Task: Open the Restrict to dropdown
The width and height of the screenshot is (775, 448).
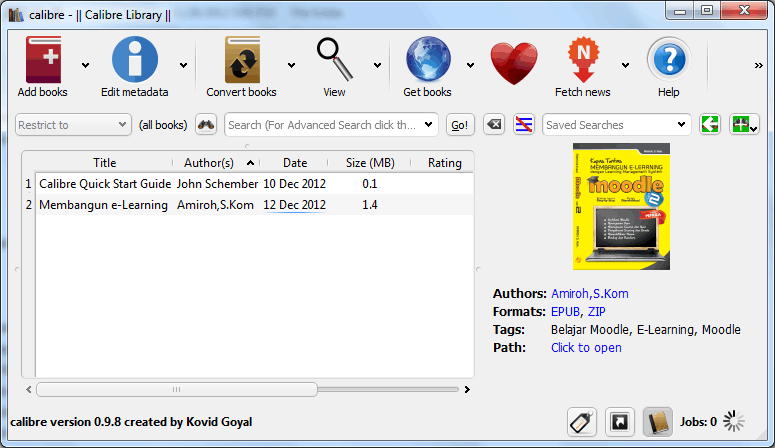Action: [x=73, y=125]
